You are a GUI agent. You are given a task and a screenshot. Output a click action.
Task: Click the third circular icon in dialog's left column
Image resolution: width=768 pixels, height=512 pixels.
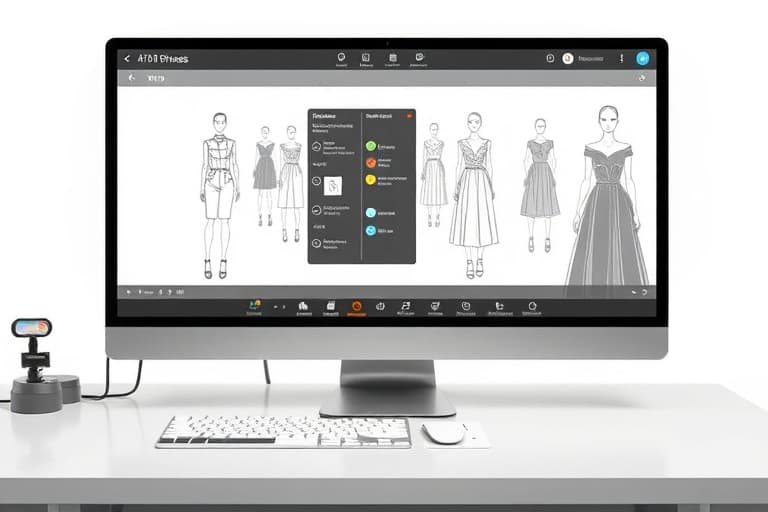coord(317,210)
